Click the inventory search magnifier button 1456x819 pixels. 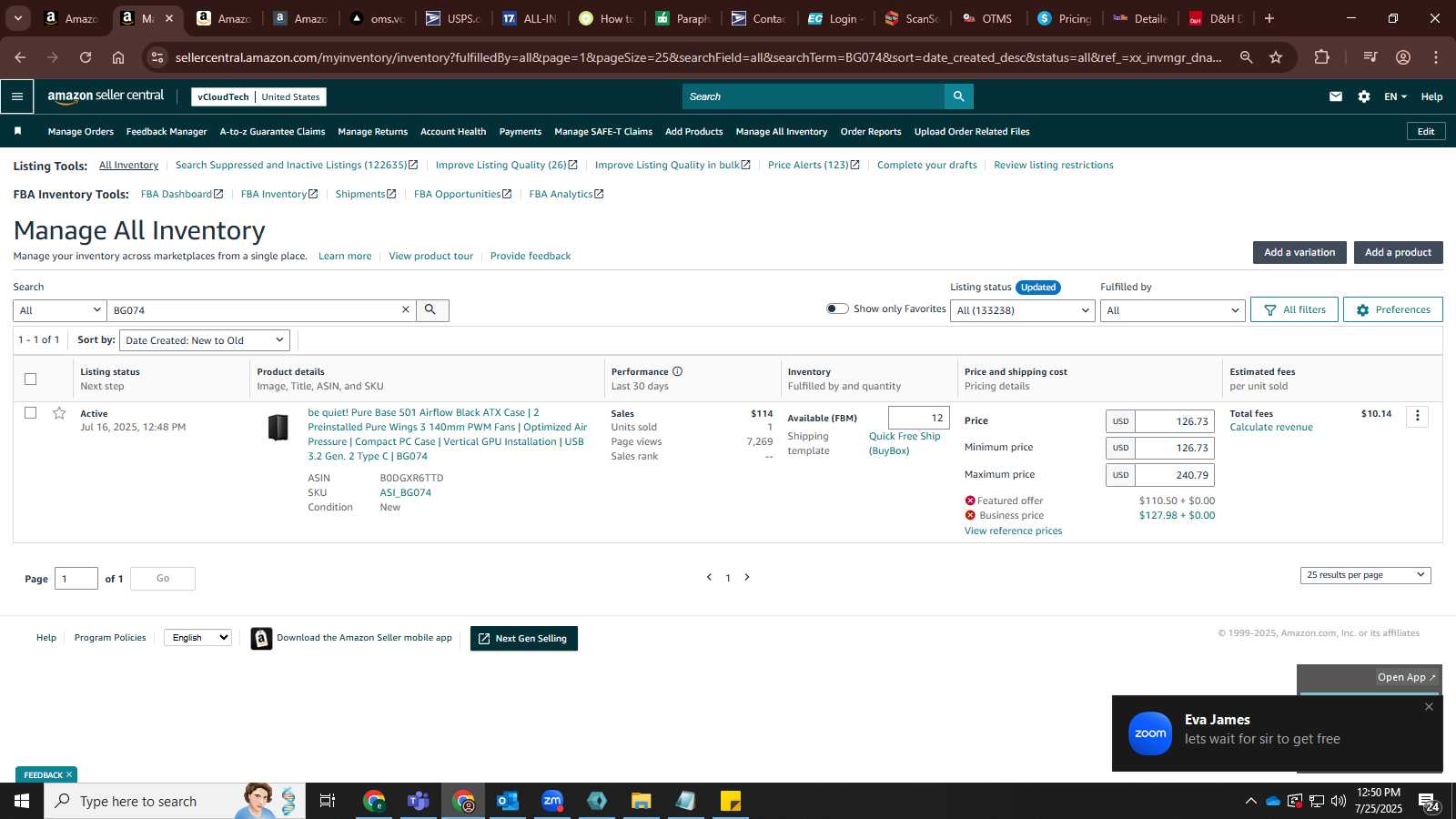430,310
